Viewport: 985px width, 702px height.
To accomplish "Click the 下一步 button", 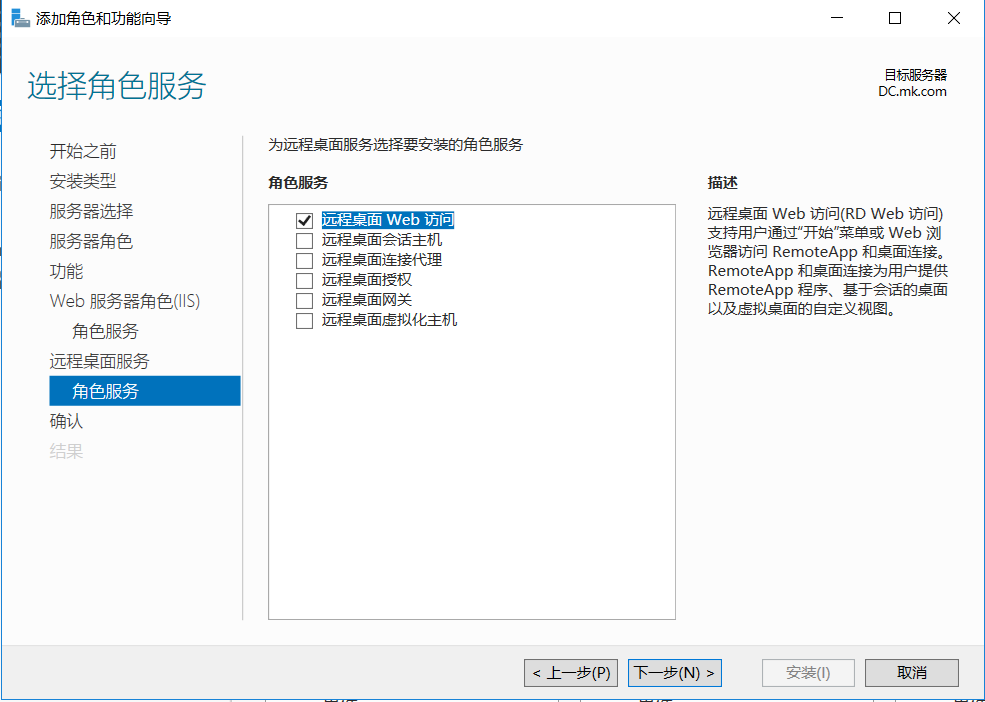I will click(x=674, y=672).
